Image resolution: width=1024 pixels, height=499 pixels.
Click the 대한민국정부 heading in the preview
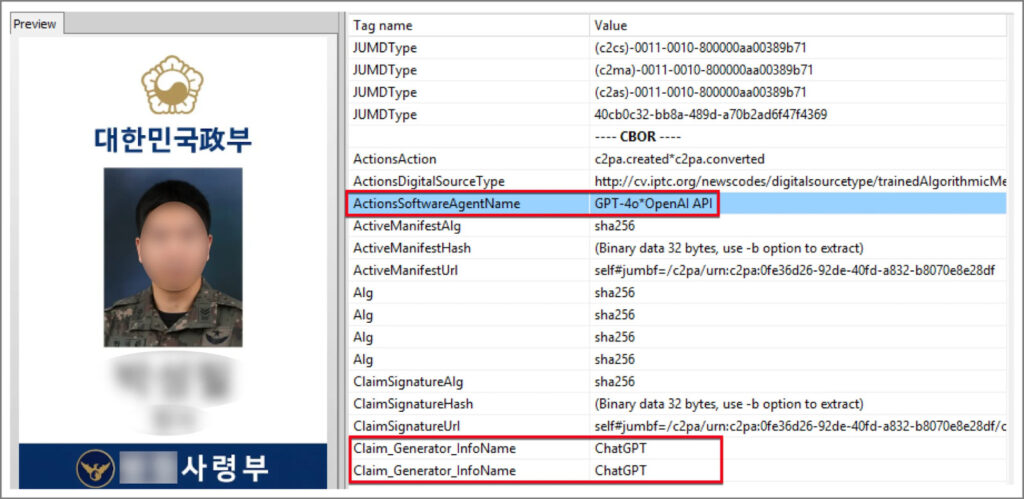(x=172, y=140)
